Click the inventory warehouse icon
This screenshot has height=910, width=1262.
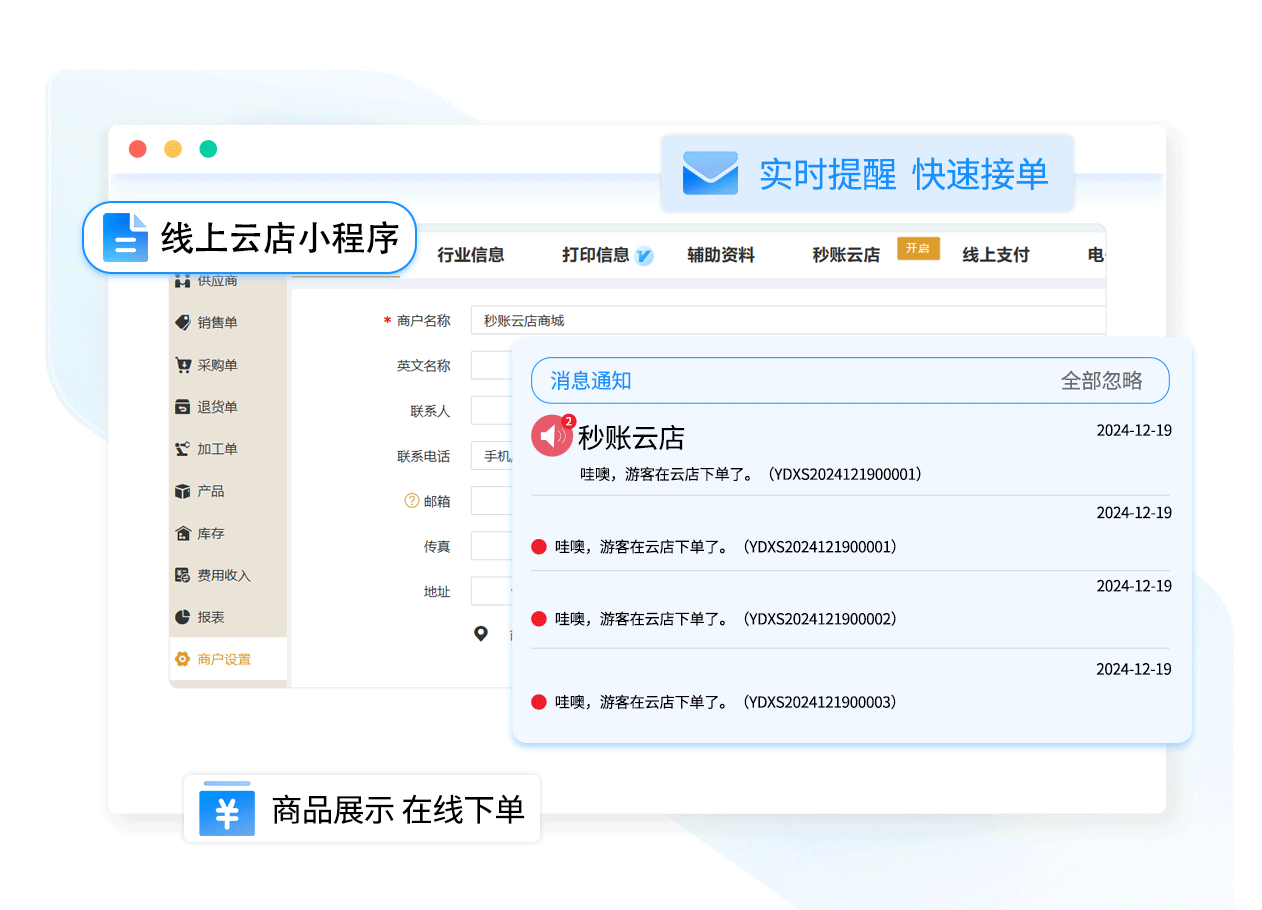[182, 534]
